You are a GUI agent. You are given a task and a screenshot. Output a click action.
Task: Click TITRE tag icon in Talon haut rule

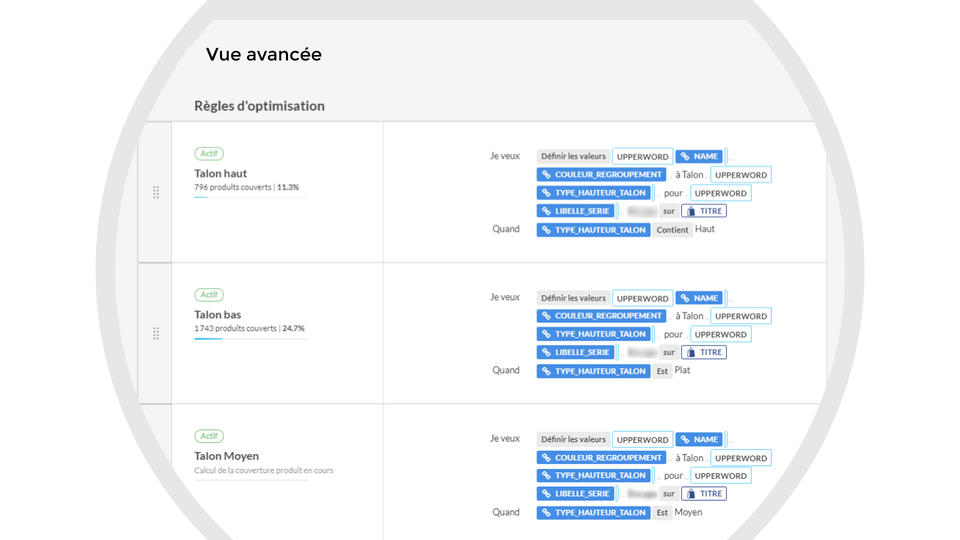690,211
